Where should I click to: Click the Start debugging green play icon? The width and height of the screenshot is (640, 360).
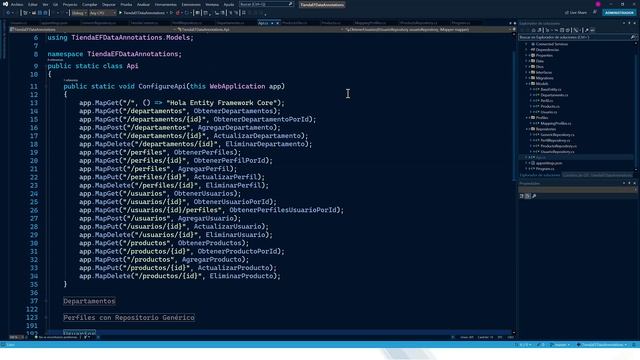click(120, 13)
